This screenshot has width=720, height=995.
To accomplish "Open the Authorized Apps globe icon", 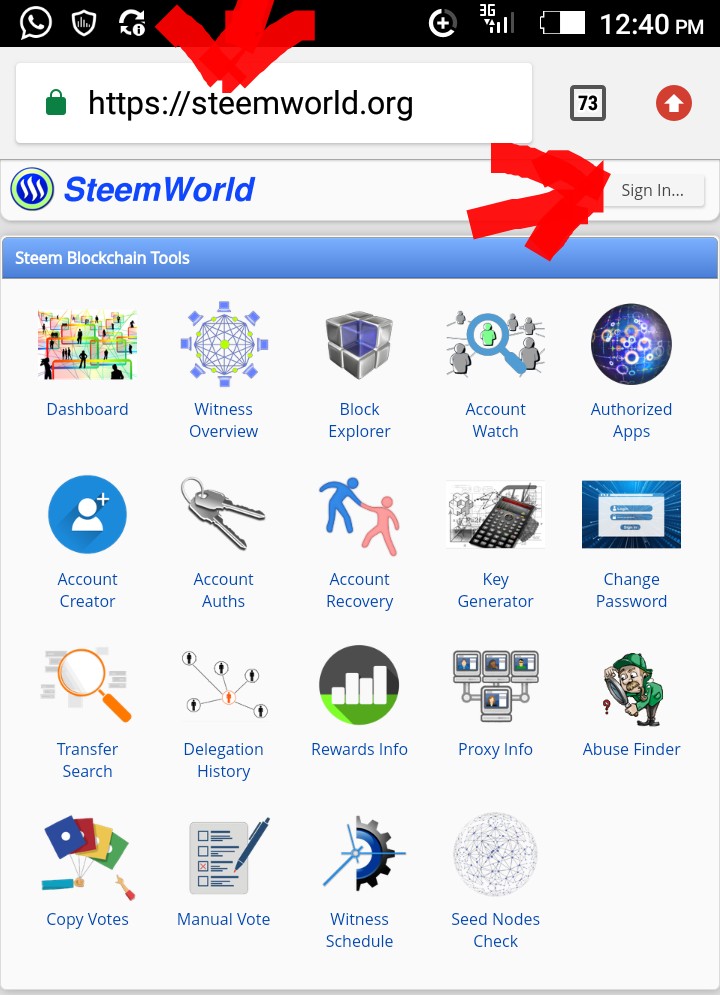I will point(631,344).
